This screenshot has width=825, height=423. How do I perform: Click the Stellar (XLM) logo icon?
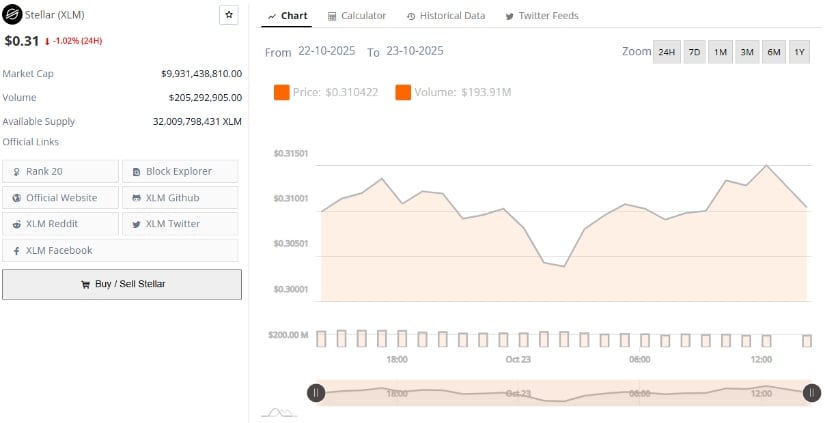(x=12, y=15)
